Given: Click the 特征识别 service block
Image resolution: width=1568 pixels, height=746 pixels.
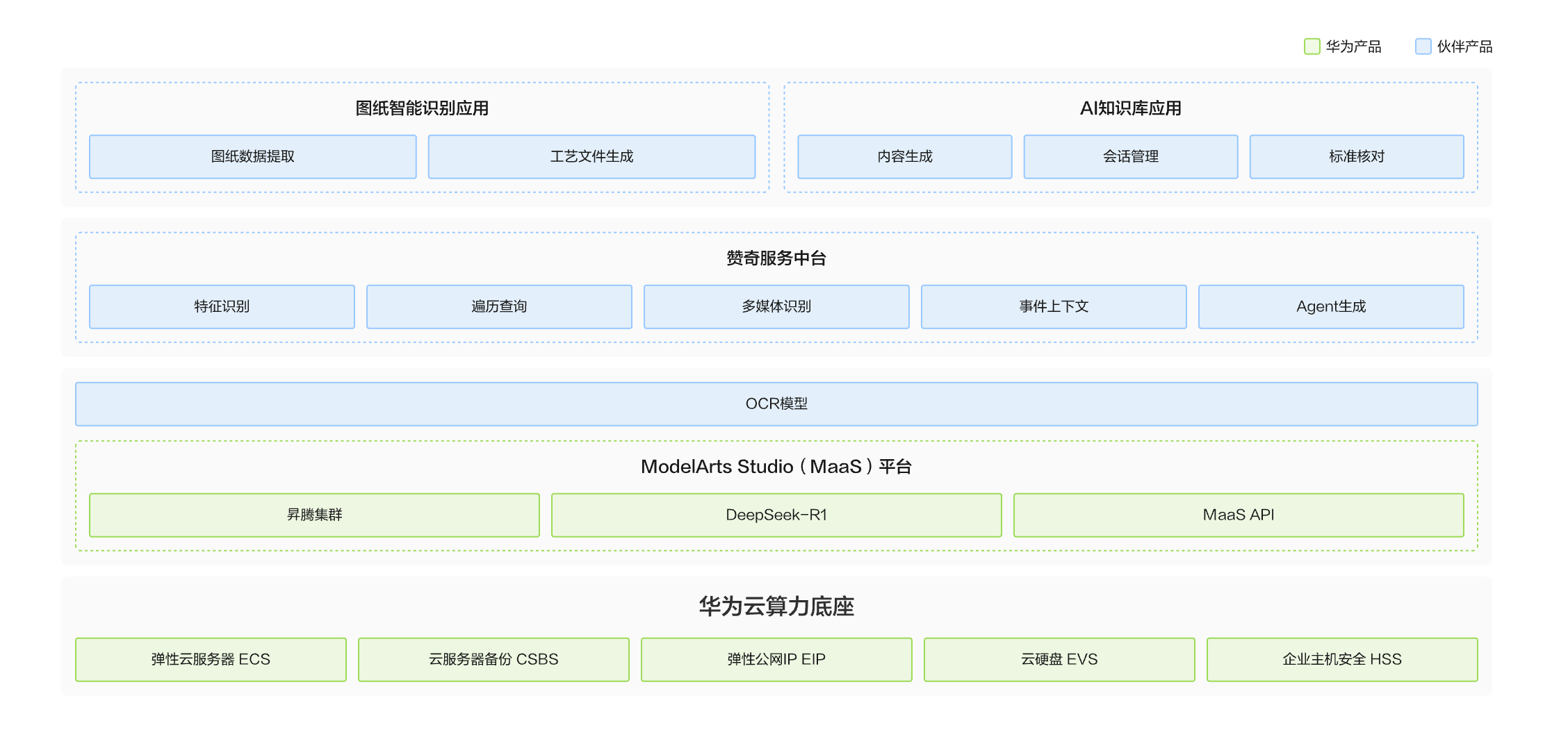Looking at the screenshot, I should click(222, 306).
